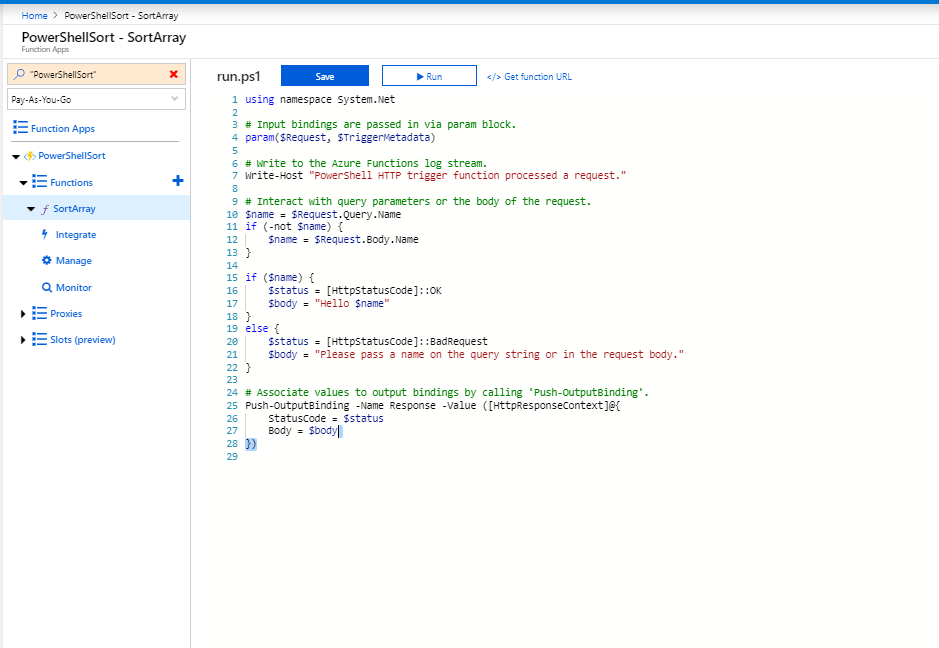The width and height of the screenshot is (939, 648).
Task: Open the Functions list
Action: click(71, 183)
